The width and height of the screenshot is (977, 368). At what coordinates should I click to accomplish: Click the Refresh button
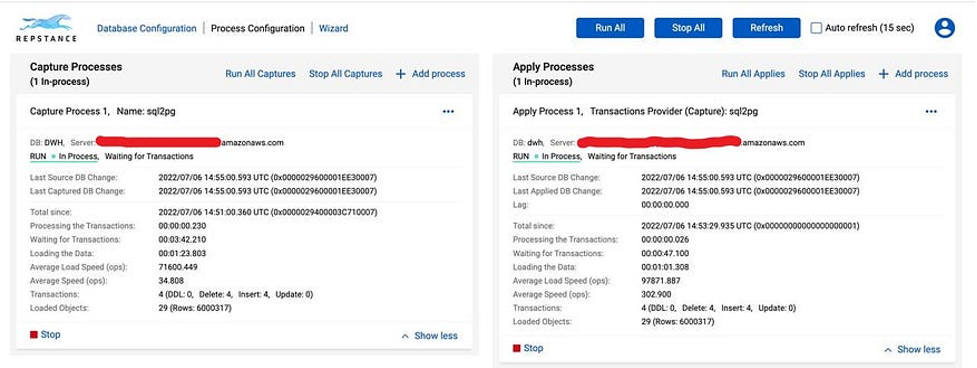pyautogui.click(x=766, y=28)
